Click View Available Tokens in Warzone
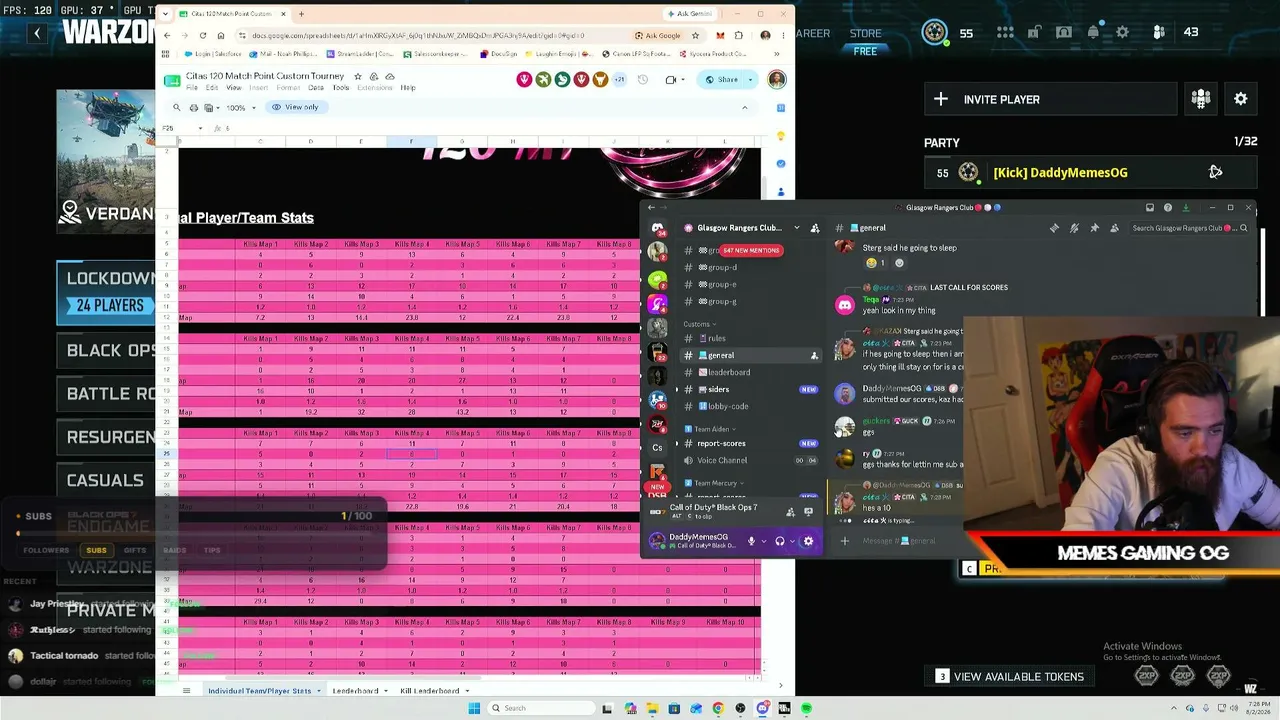Screen dimensions: 1280x720 (x=1009, y=677)
